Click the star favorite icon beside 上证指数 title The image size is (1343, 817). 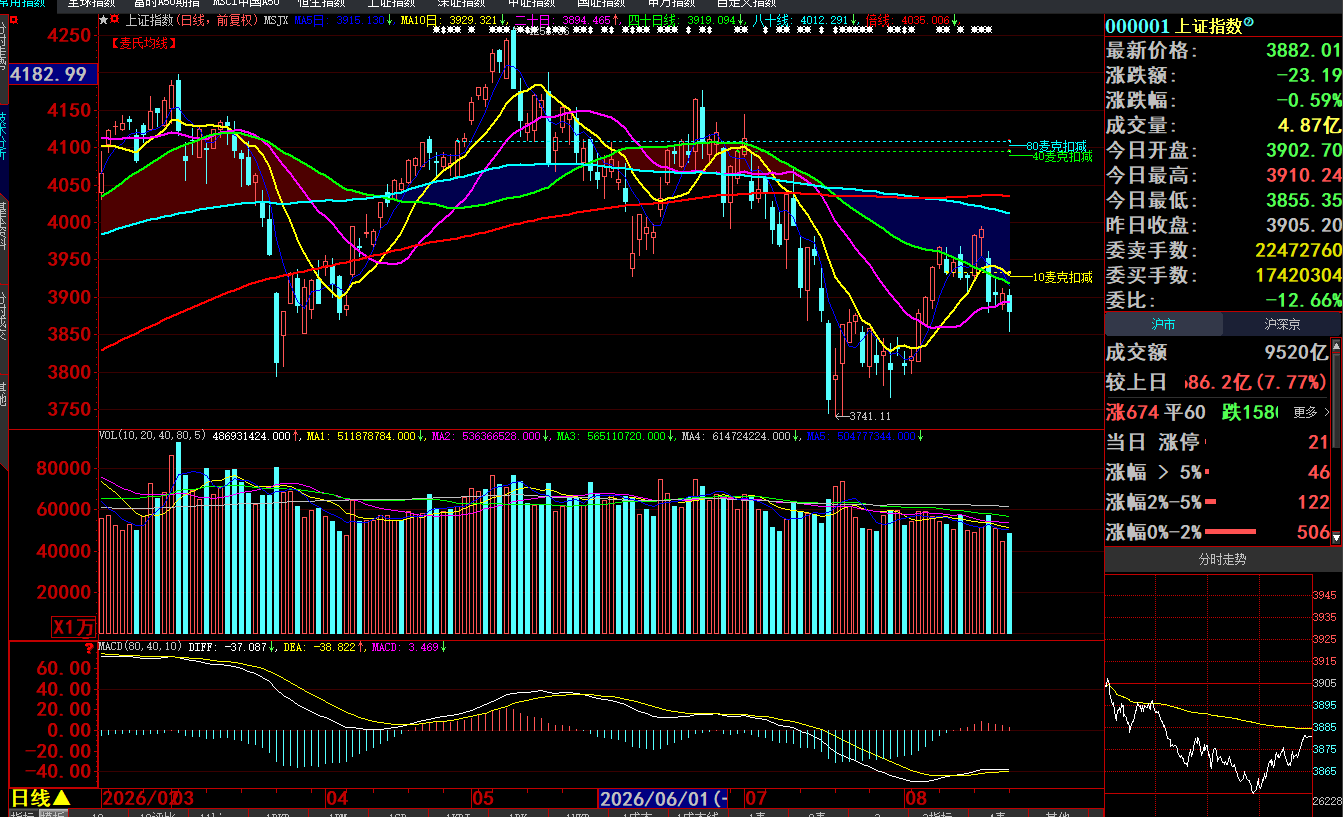103,19
